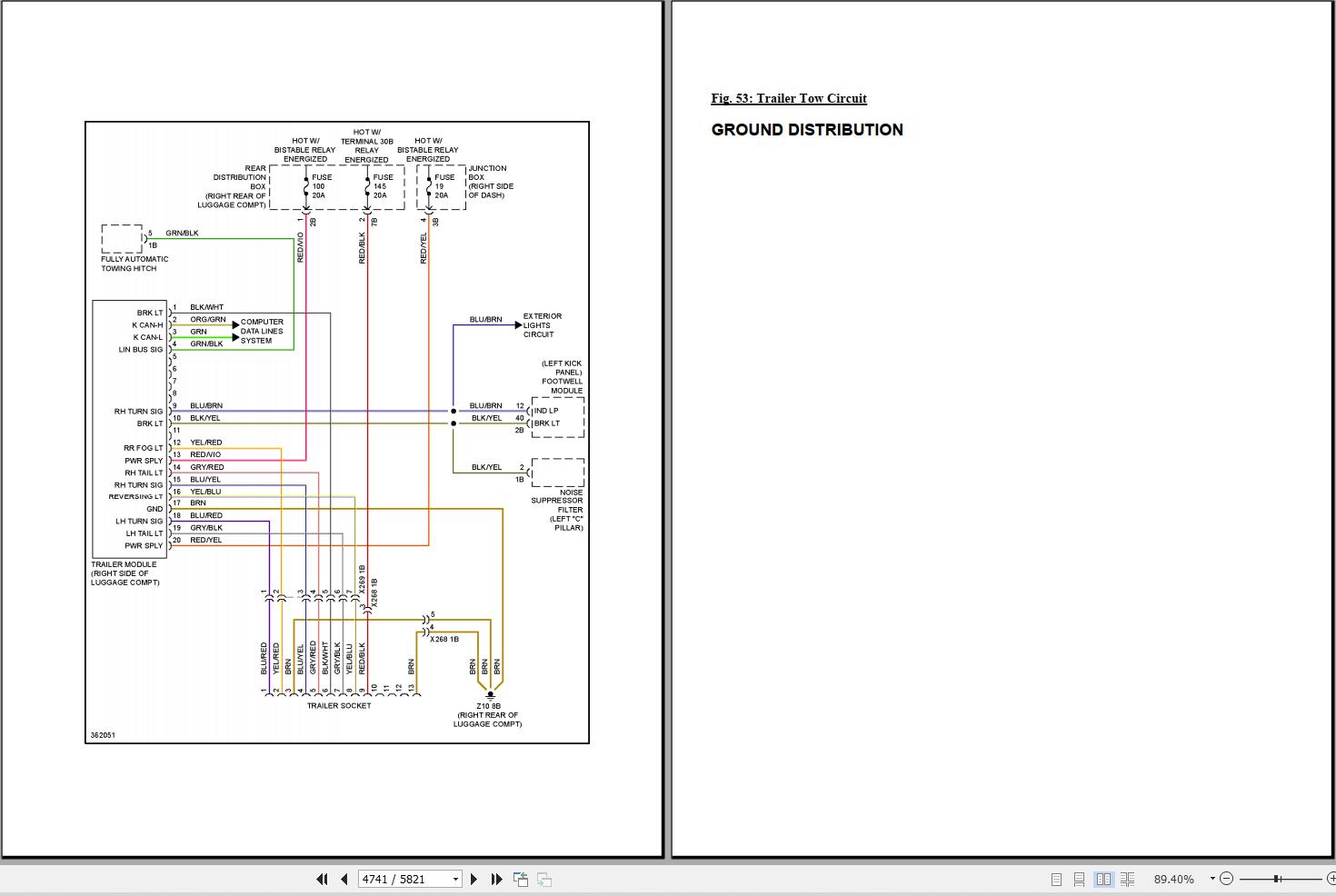This screenshot has width=1336, height=896.
Task: Switch to continuous facing page layout
Action: (x=1128, y=879)
